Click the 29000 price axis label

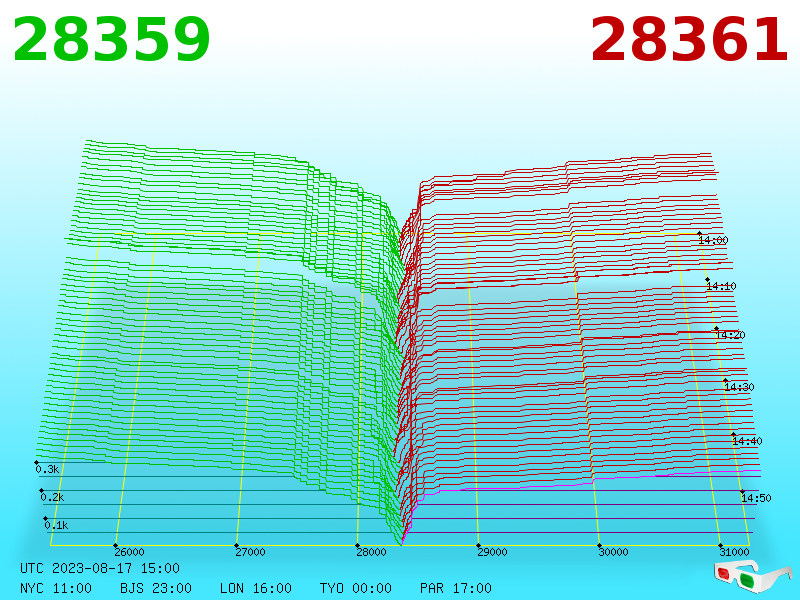492,552
